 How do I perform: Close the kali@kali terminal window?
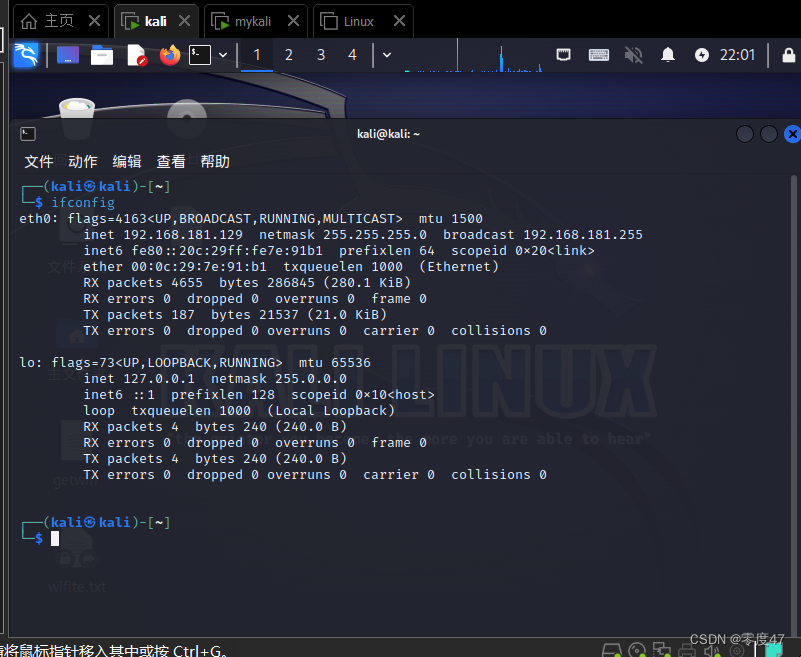[x=792, y=134]
